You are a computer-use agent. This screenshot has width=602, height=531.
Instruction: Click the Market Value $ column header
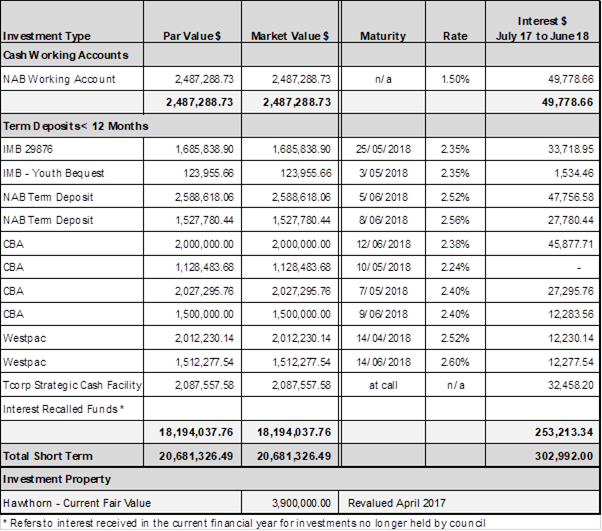[290, 36]
